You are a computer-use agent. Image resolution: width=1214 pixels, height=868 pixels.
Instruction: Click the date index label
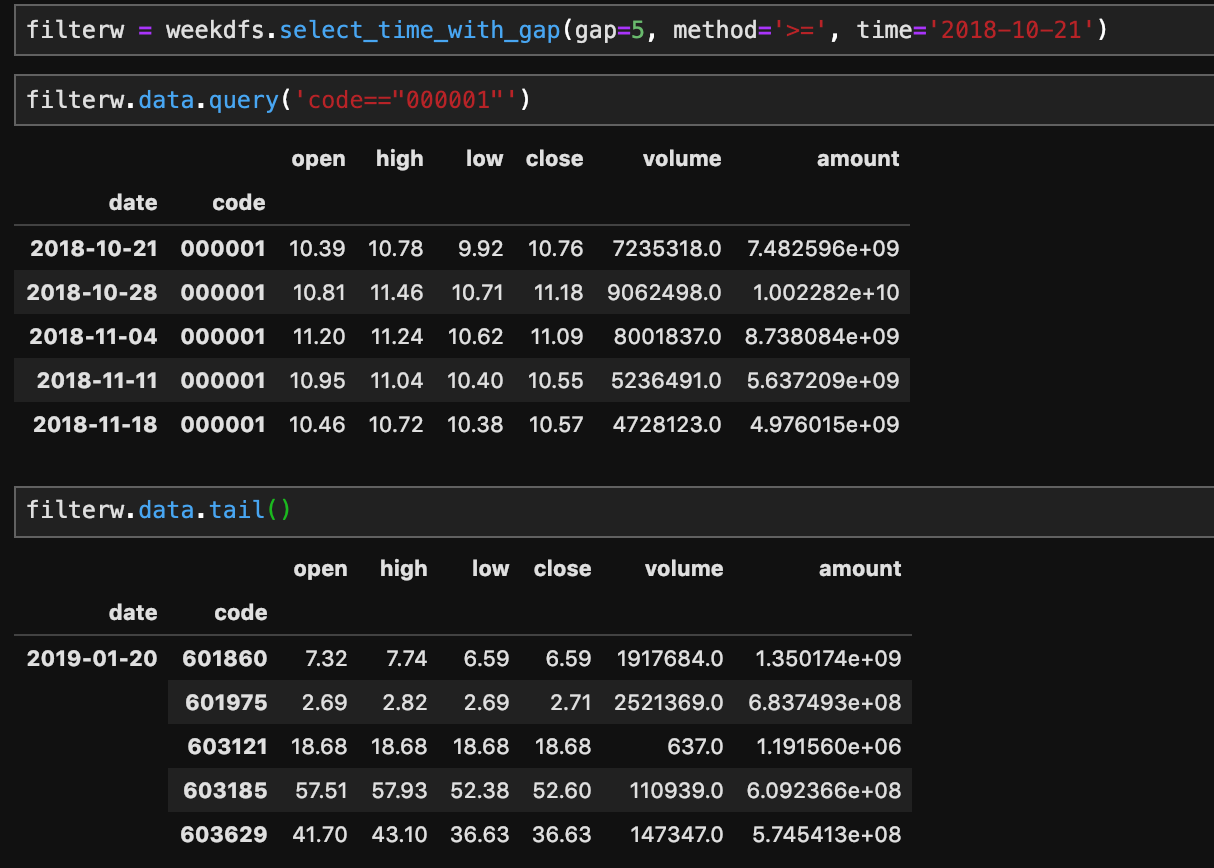click(x=133, y=202)
